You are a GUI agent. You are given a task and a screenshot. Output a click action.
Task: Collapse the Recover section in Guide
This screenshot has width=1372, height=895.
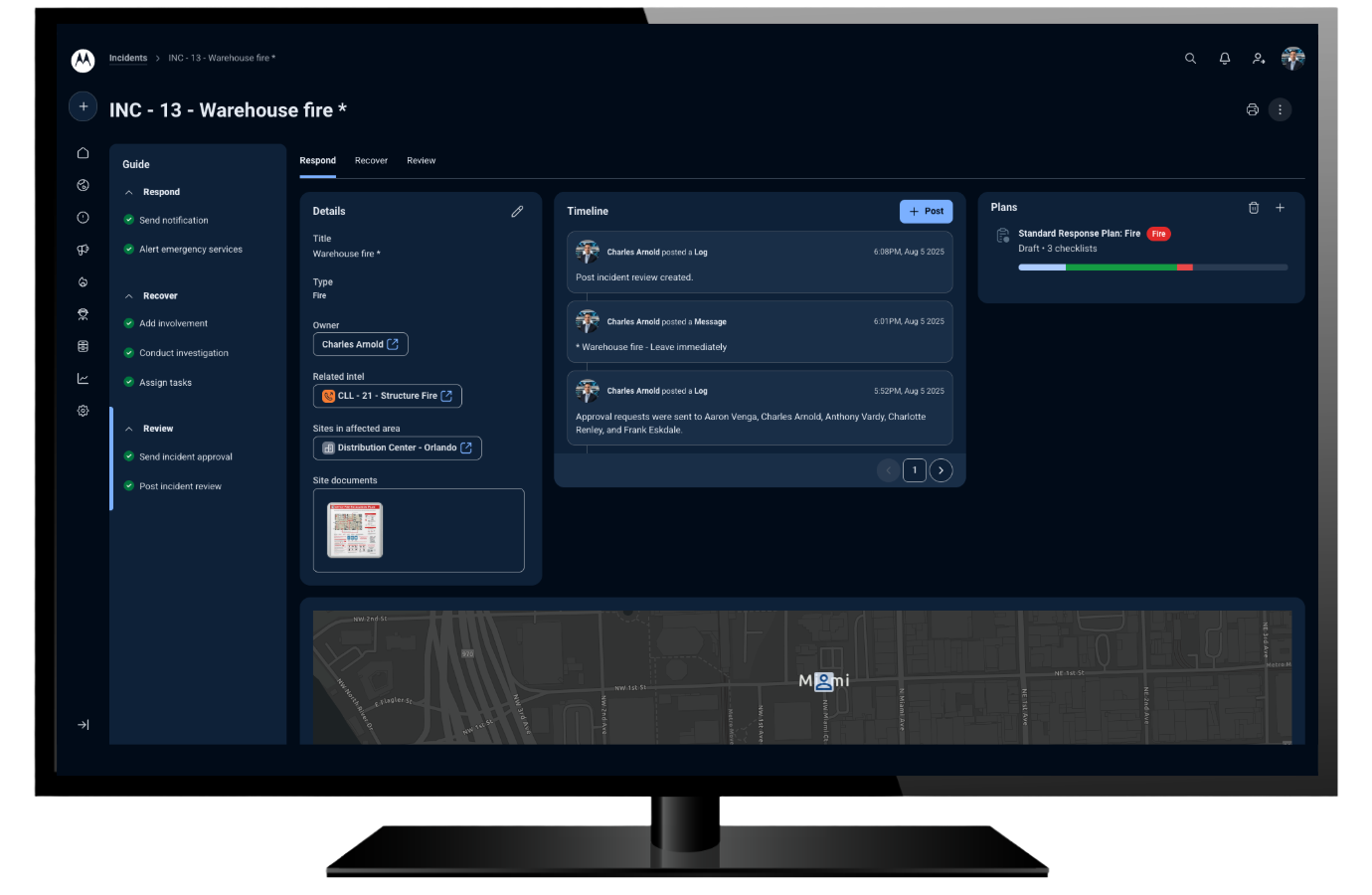coord(129,296)
